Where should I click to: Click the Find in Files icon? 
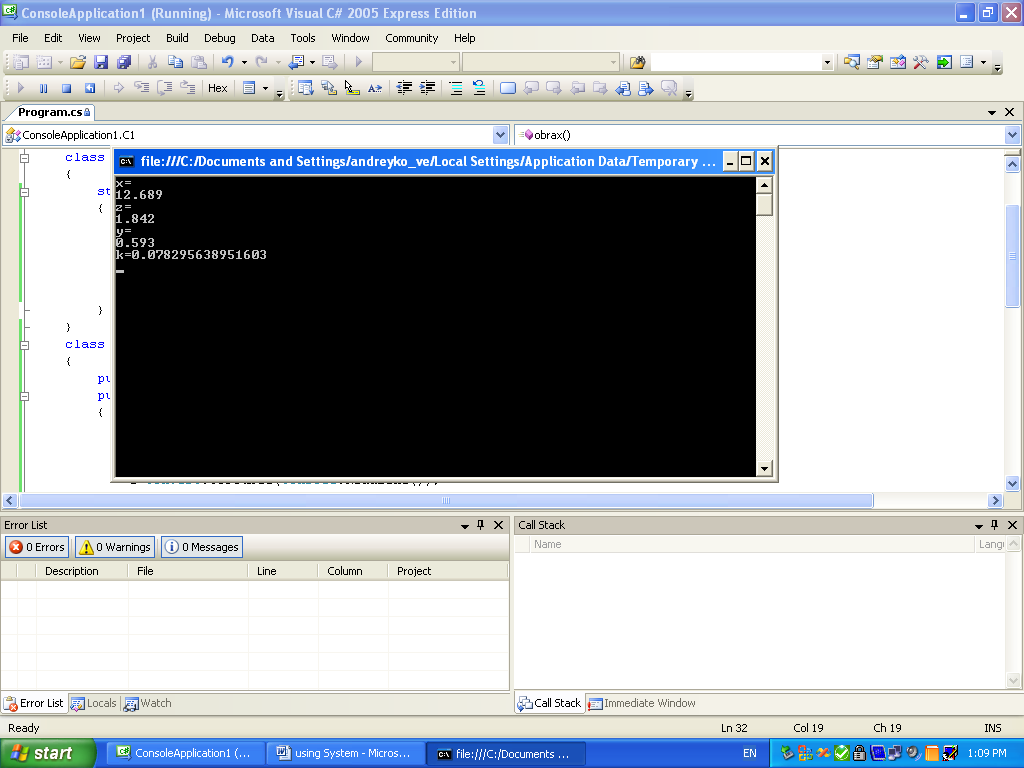(637, 62)
